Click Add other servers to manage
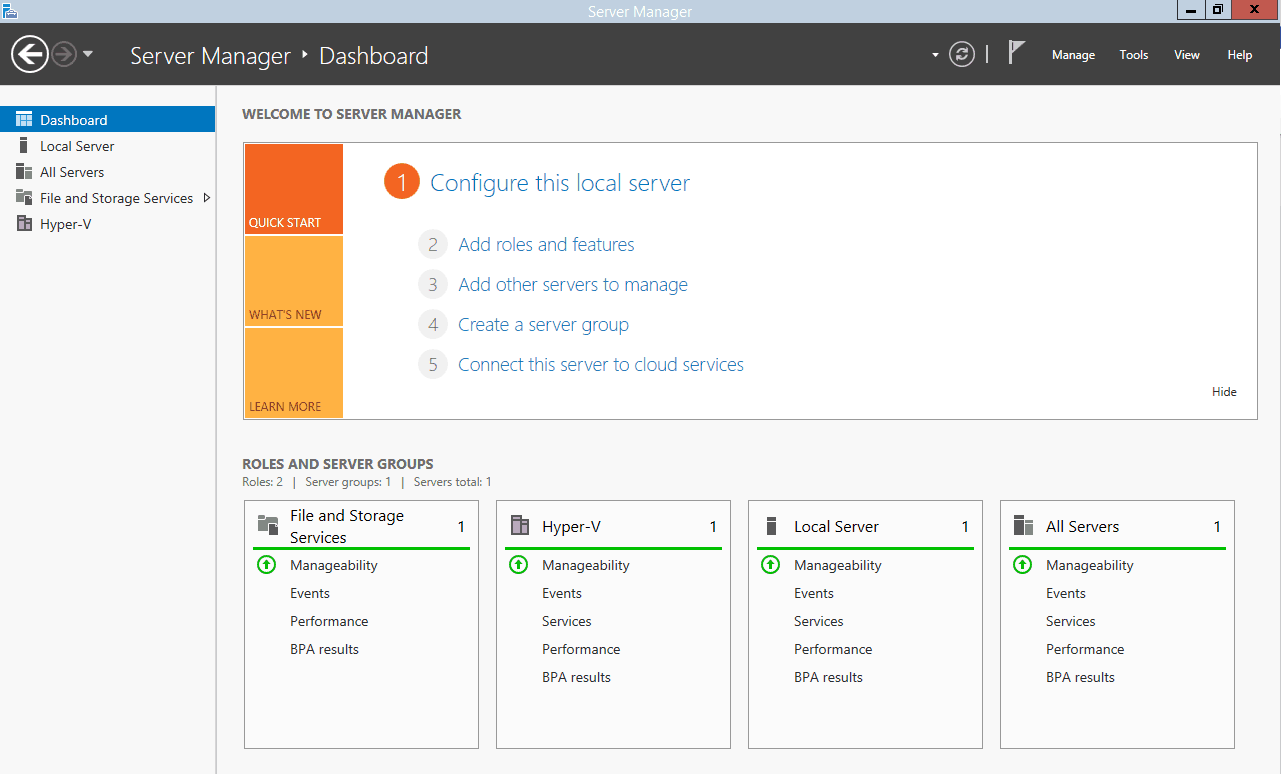The height and width of the screenshot is (774, 1281). 573,284
